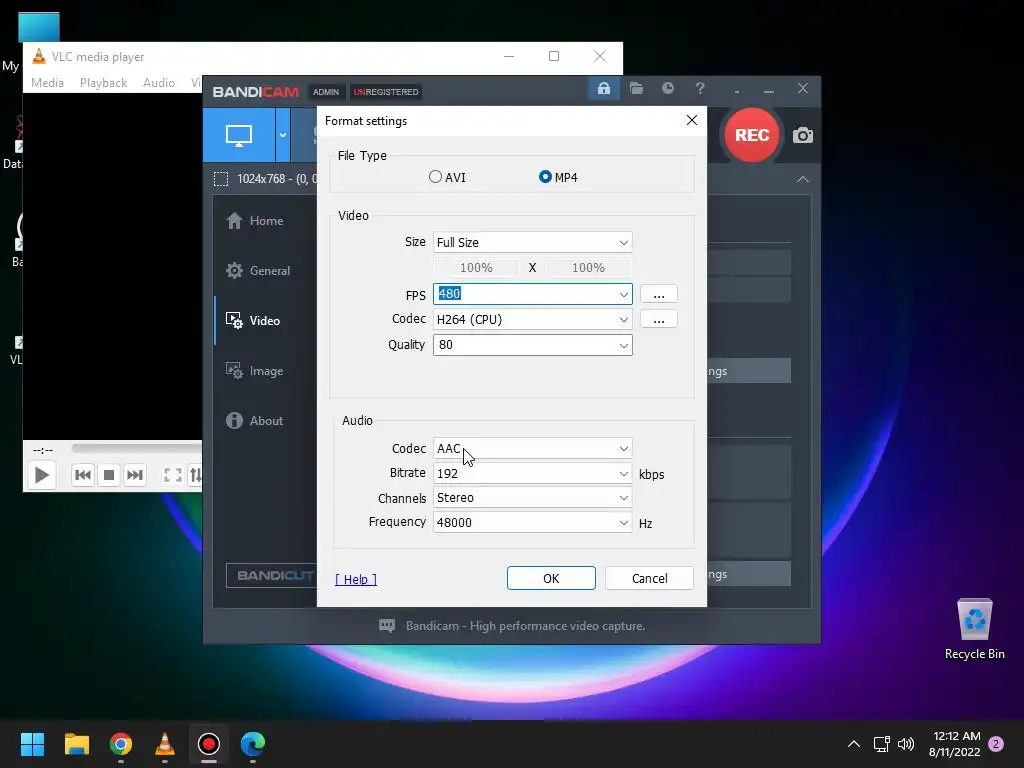Viewport: 1024px width, 768px height.
Task: Close the Format settings dialog
Action: 692,120
